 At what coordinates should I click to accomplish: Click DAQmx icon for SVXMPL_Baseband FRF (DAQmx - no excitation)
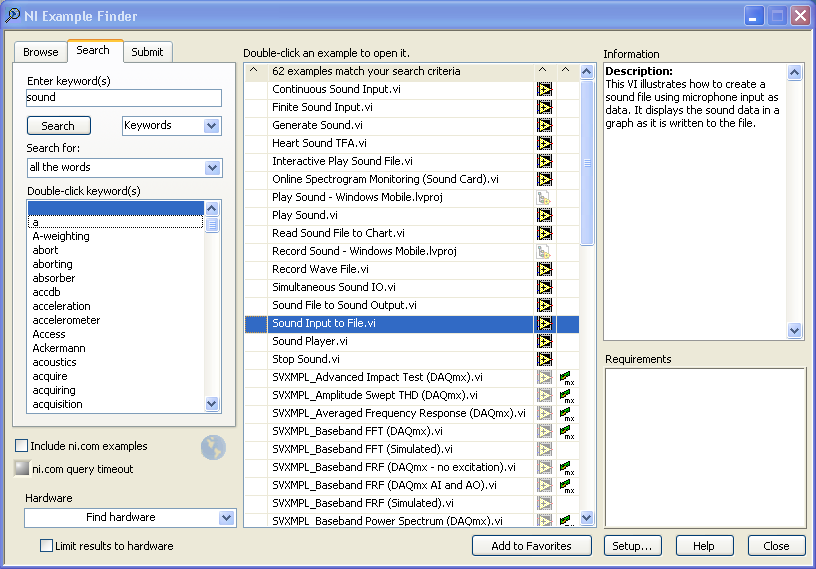coord(567,467)
